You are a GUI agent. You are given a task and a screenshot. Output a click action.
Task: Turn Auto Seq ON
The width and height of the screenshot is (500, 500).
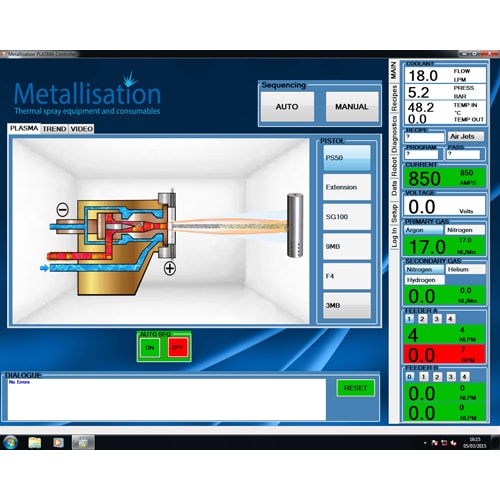coord(150,347)
